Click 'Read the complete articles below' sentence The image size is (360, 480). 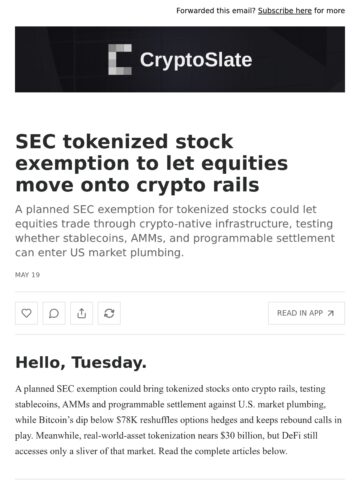223,451
